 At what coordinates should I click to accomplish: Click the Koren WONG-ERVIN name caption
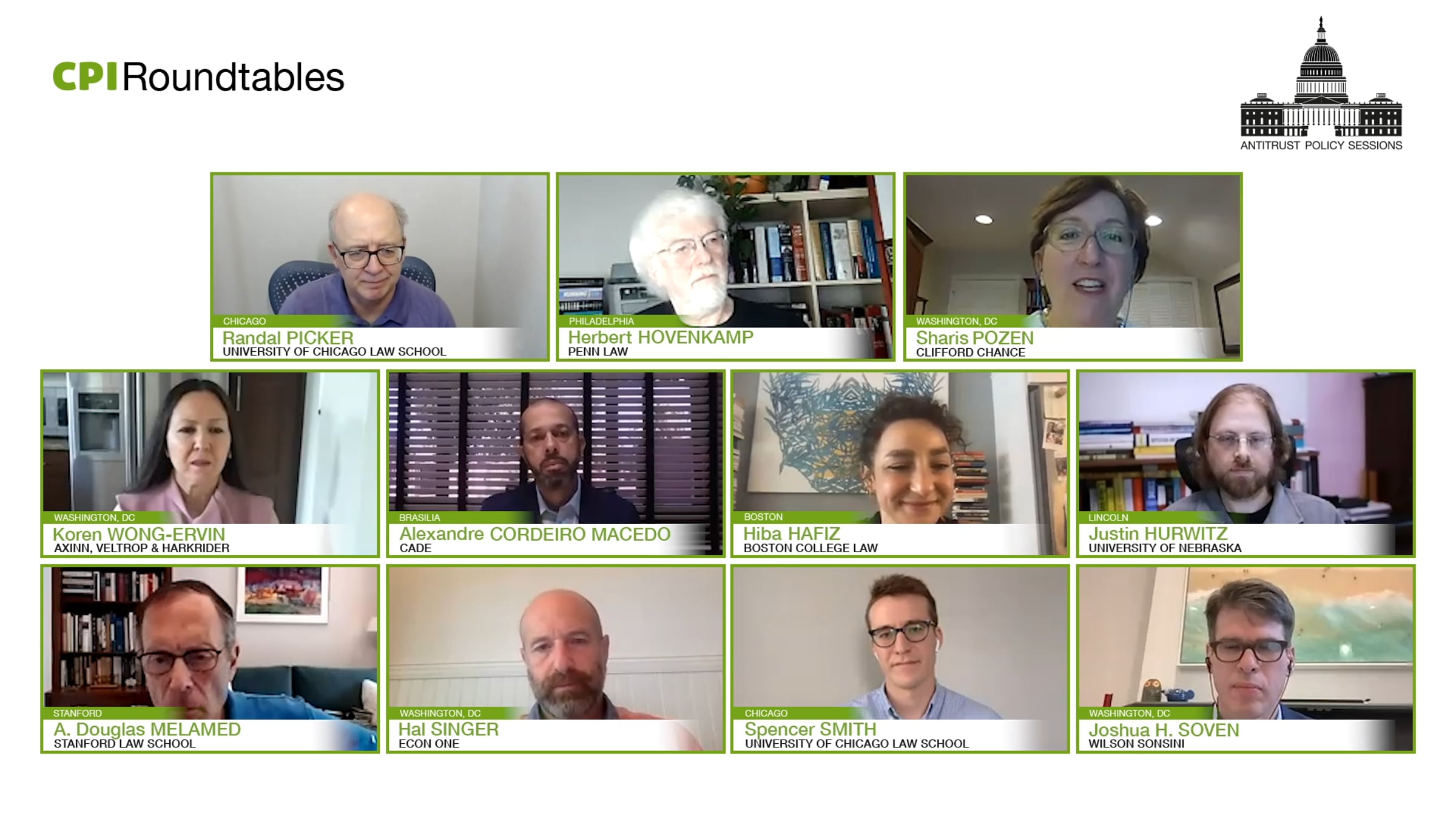pyautogui.click(x=139, y=534)
